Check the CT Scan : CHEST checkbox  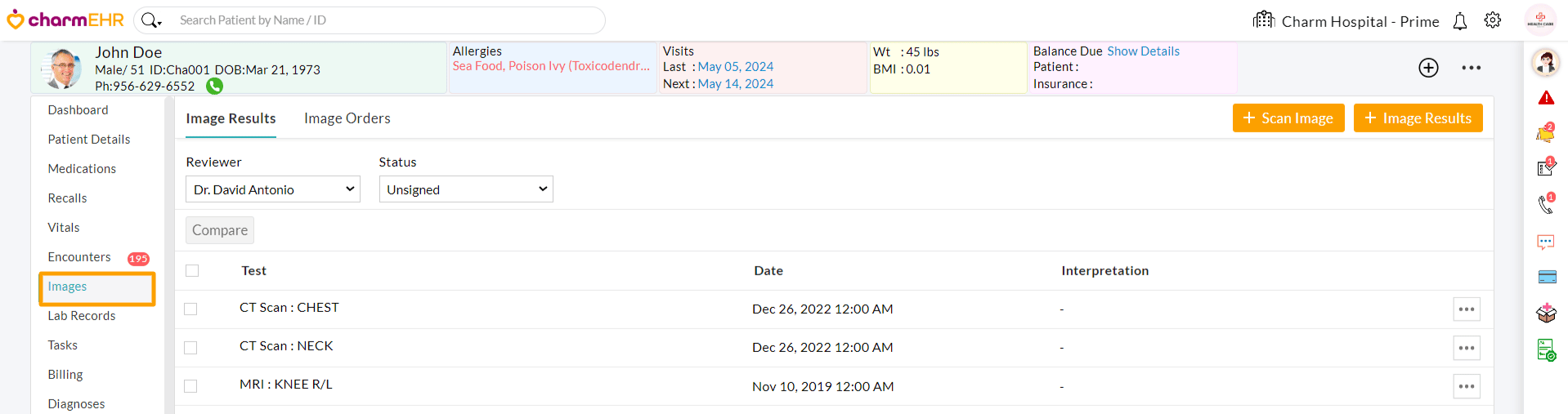click(x=190, y=309)
